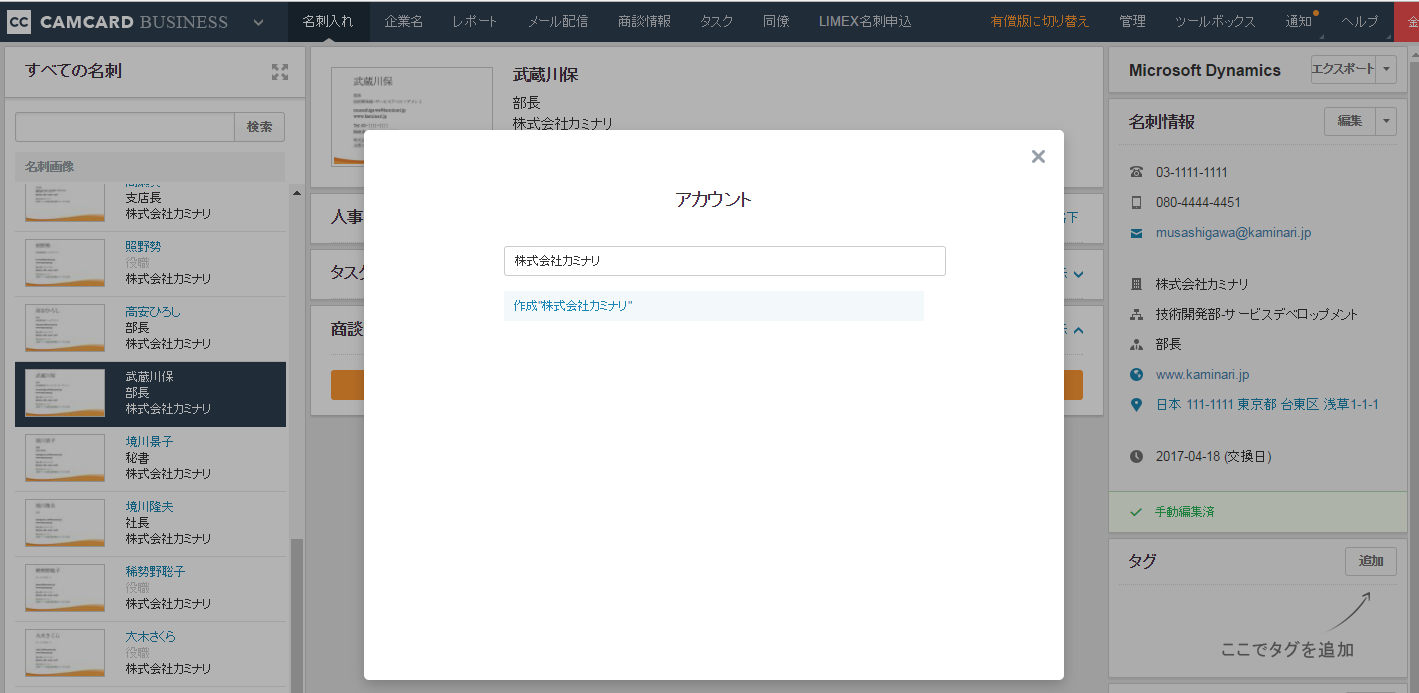Click the org-chart icon beside 技術開発部
The width and height of the screenshot is (1419, 693).
[x=1136, y=314]
